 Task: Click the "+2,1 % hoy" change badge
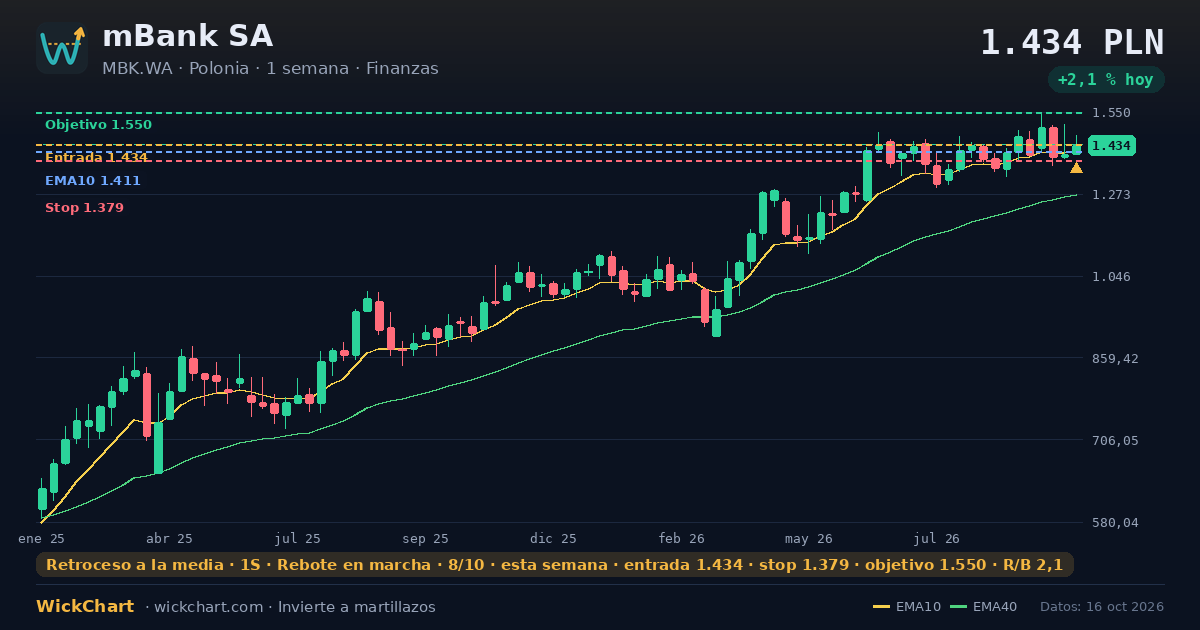click(x=1106, y=79)
